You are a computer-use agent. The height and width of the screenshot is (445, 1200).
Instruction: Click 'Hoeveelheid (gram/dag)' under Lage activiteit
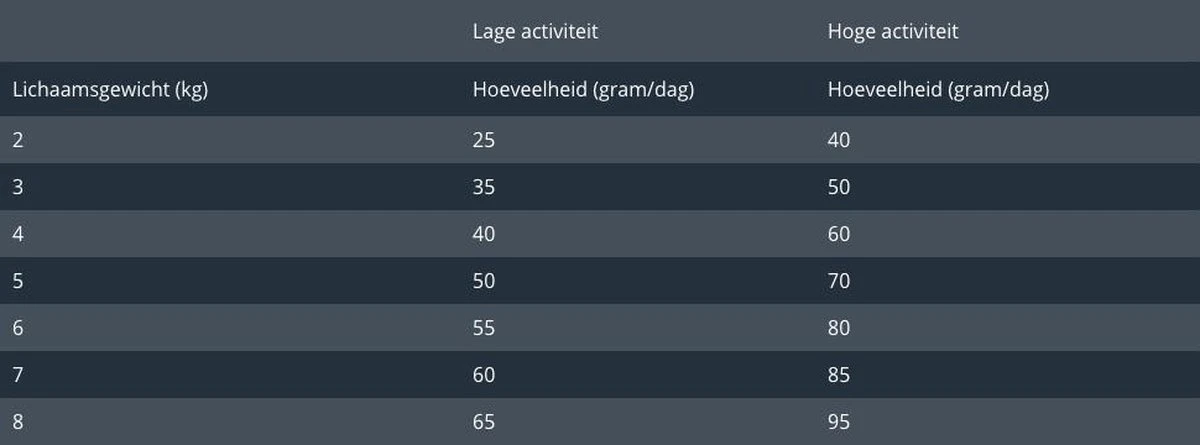(583, 90)
